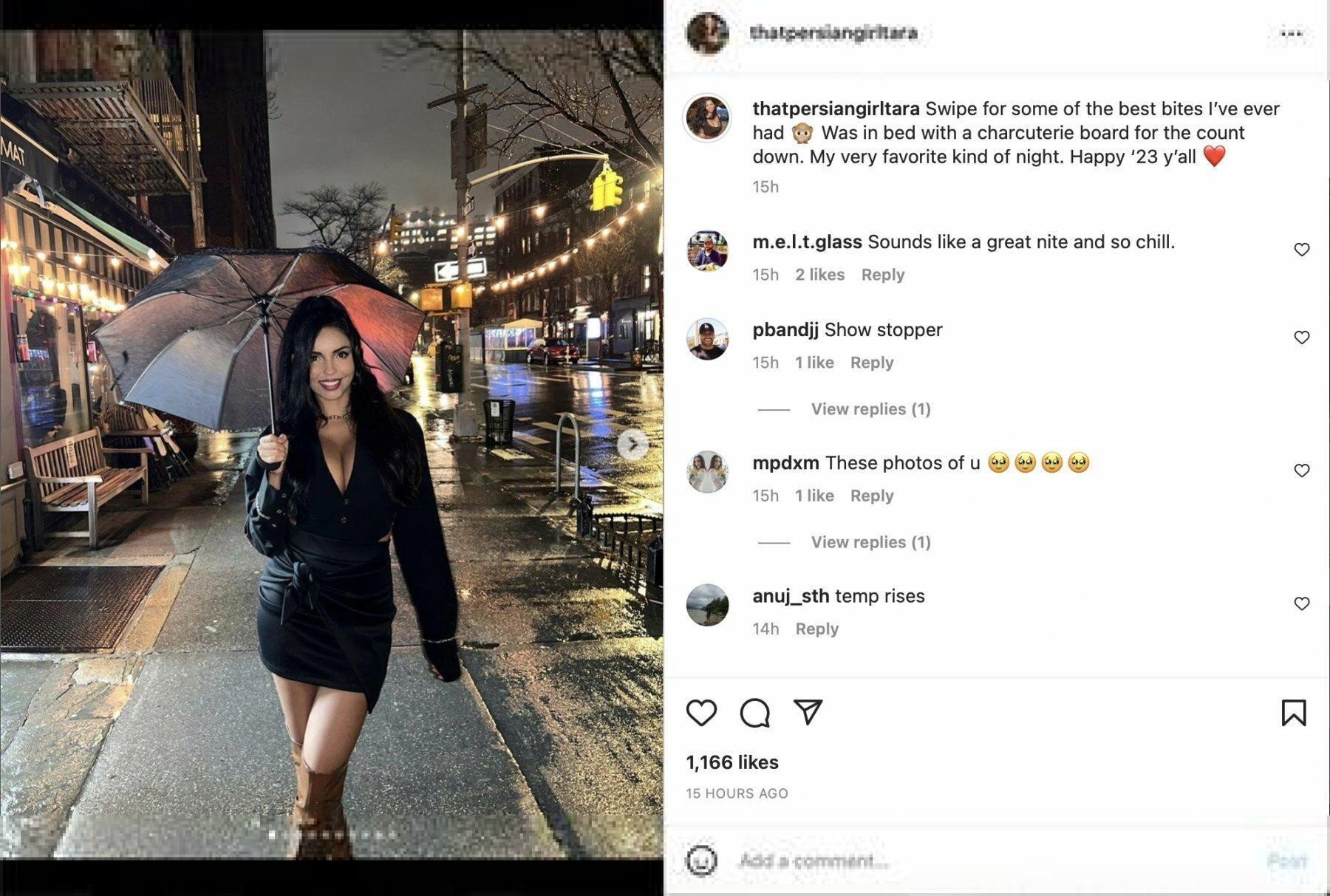Screen dimensions: 1330x896
Task: Open the emoji picker in comment box
Action: tap(701, 861)
